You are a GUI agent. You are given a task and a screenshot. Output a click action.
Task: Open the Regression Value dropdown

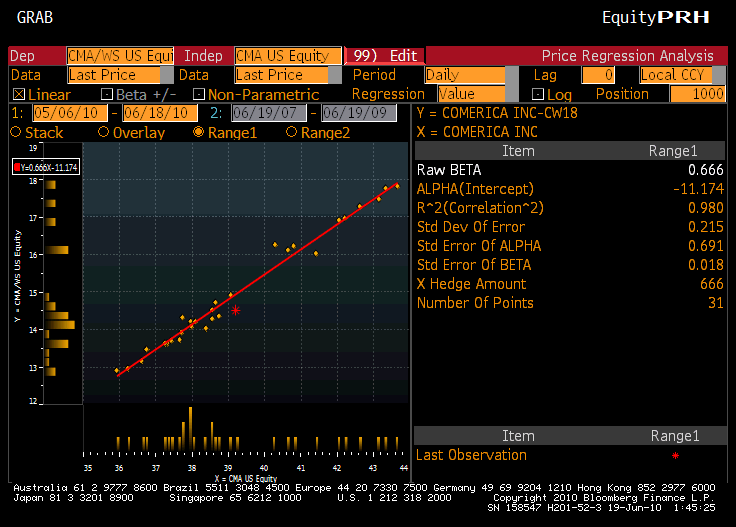pos(478,94)
